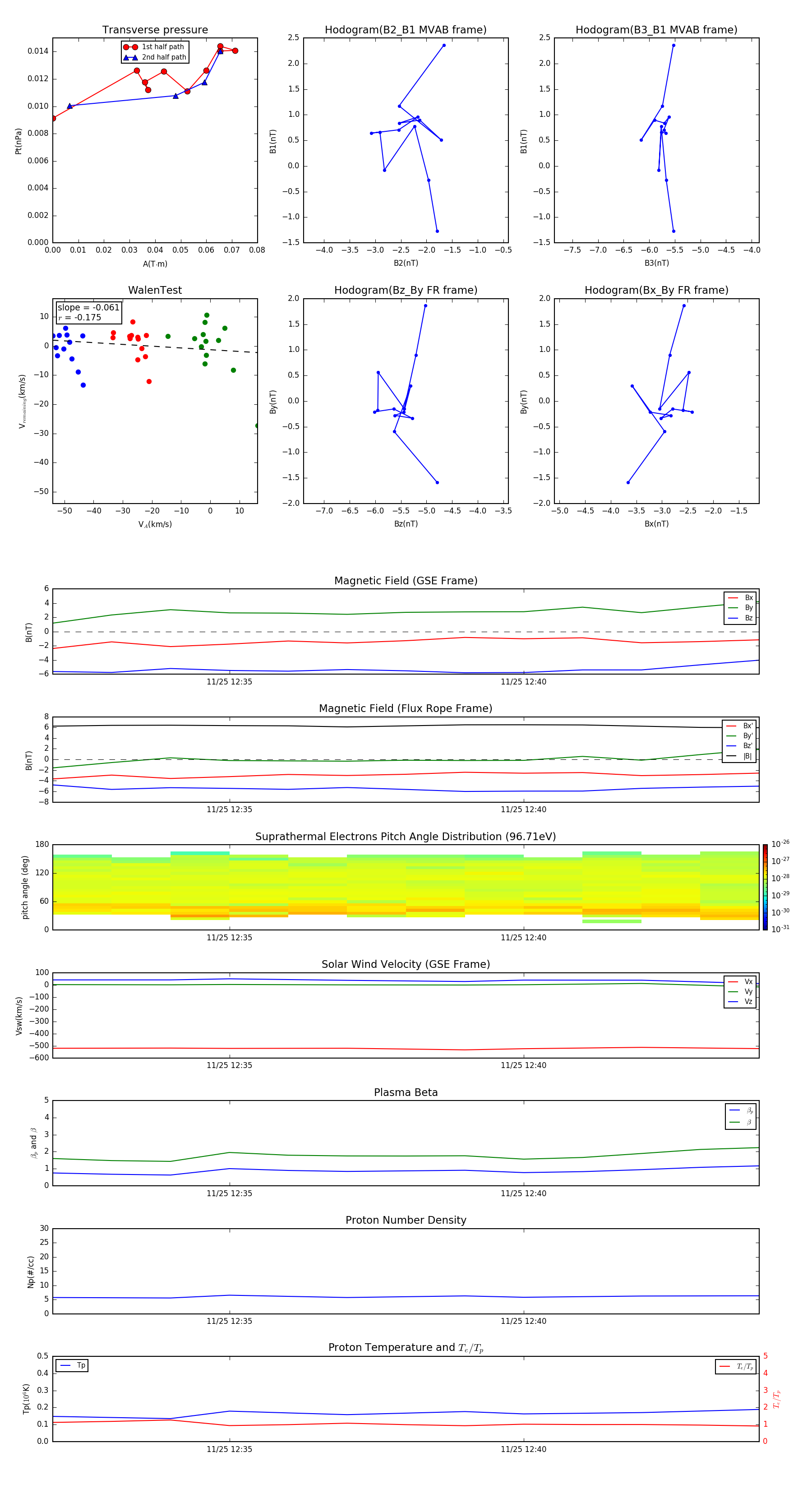Click the B2(nT) axis label

[x=406, y=263]
